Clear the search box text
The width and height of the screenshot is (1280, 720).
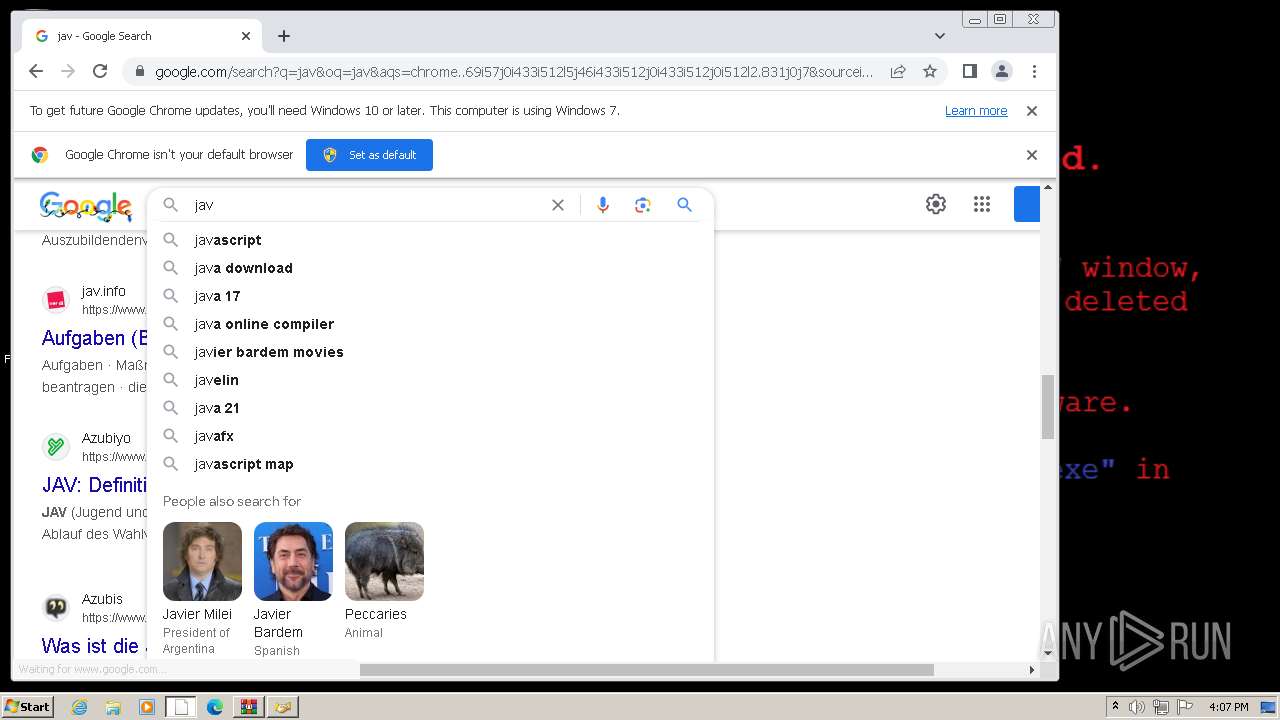[558, 205]
